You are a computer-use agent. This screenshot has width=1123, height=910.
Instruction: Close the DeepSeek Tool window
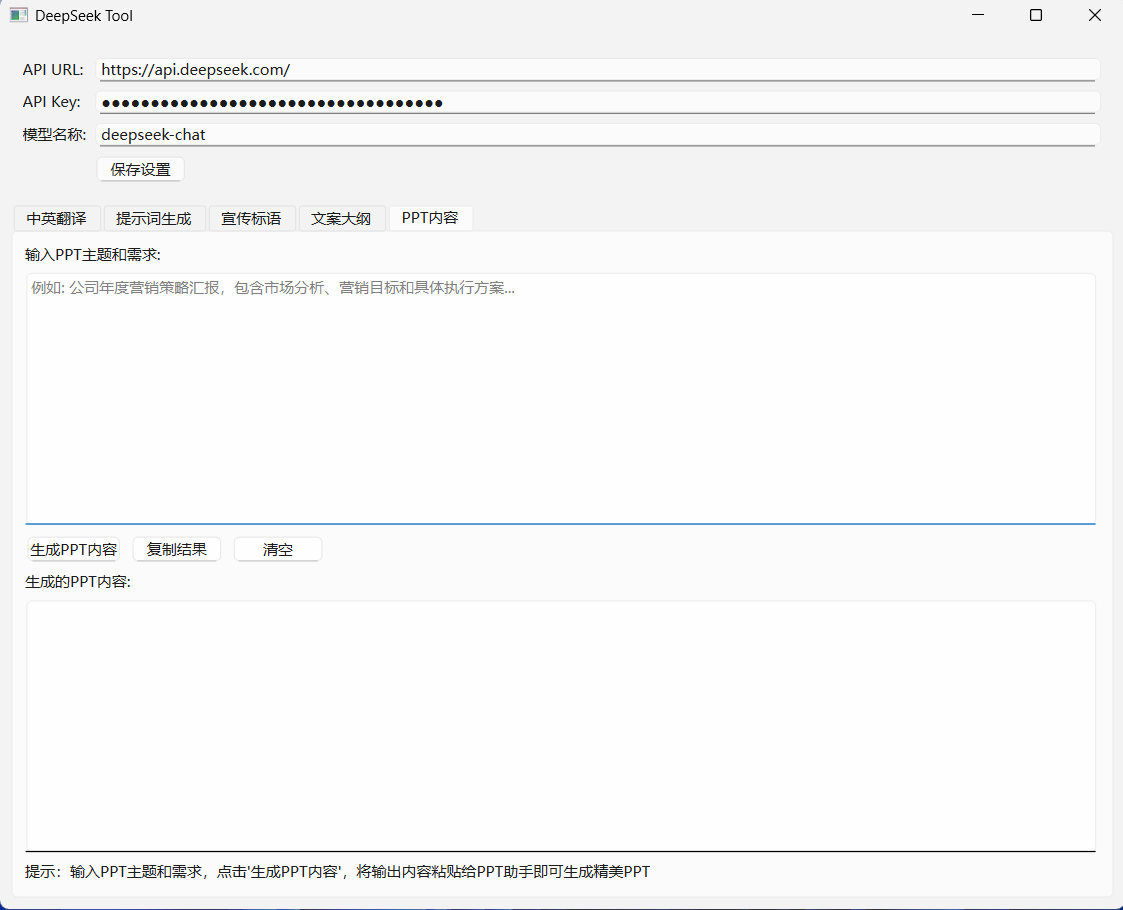point(1094,15)
